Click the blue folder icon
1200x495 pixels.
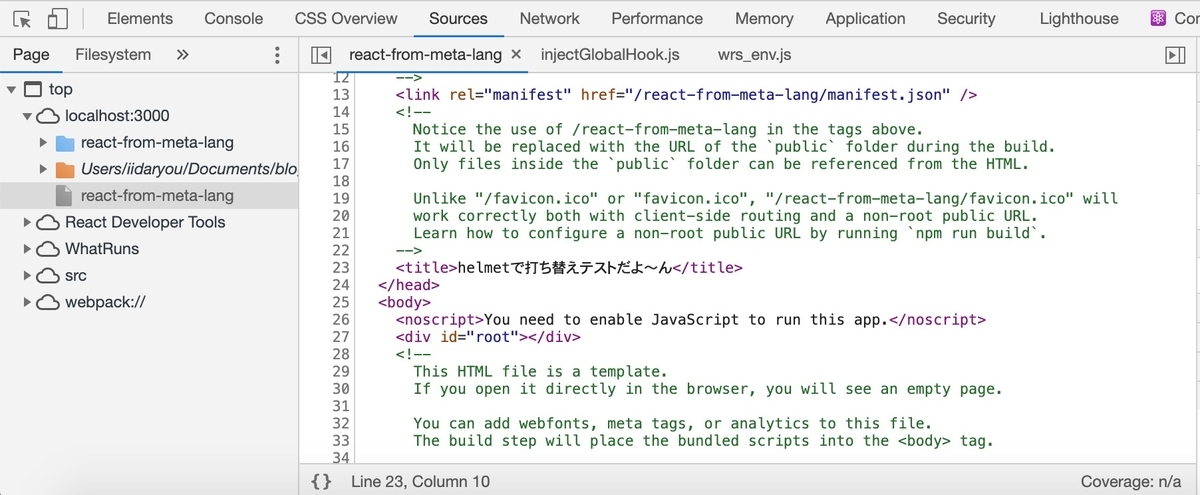(x=65, y=143)
